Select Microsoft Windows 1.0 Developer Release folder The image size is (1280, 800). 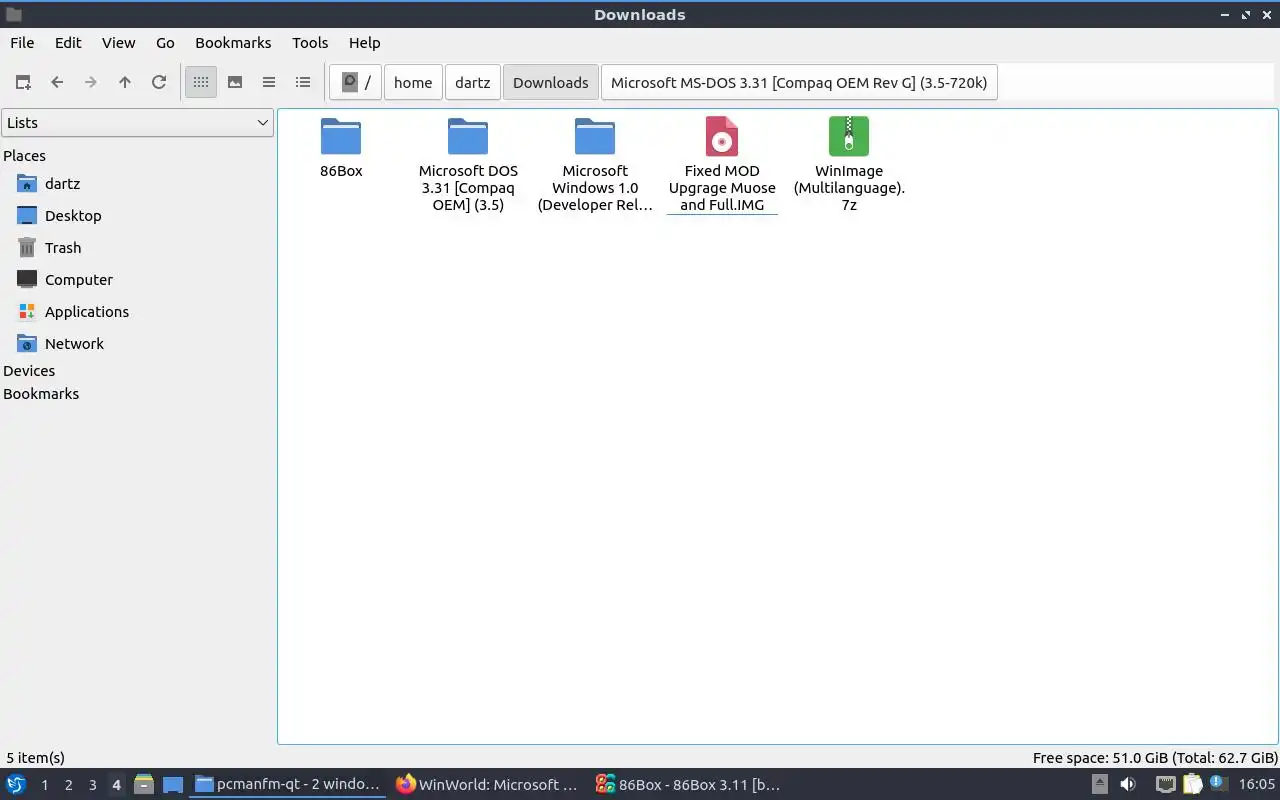click(x=595, y=165)
